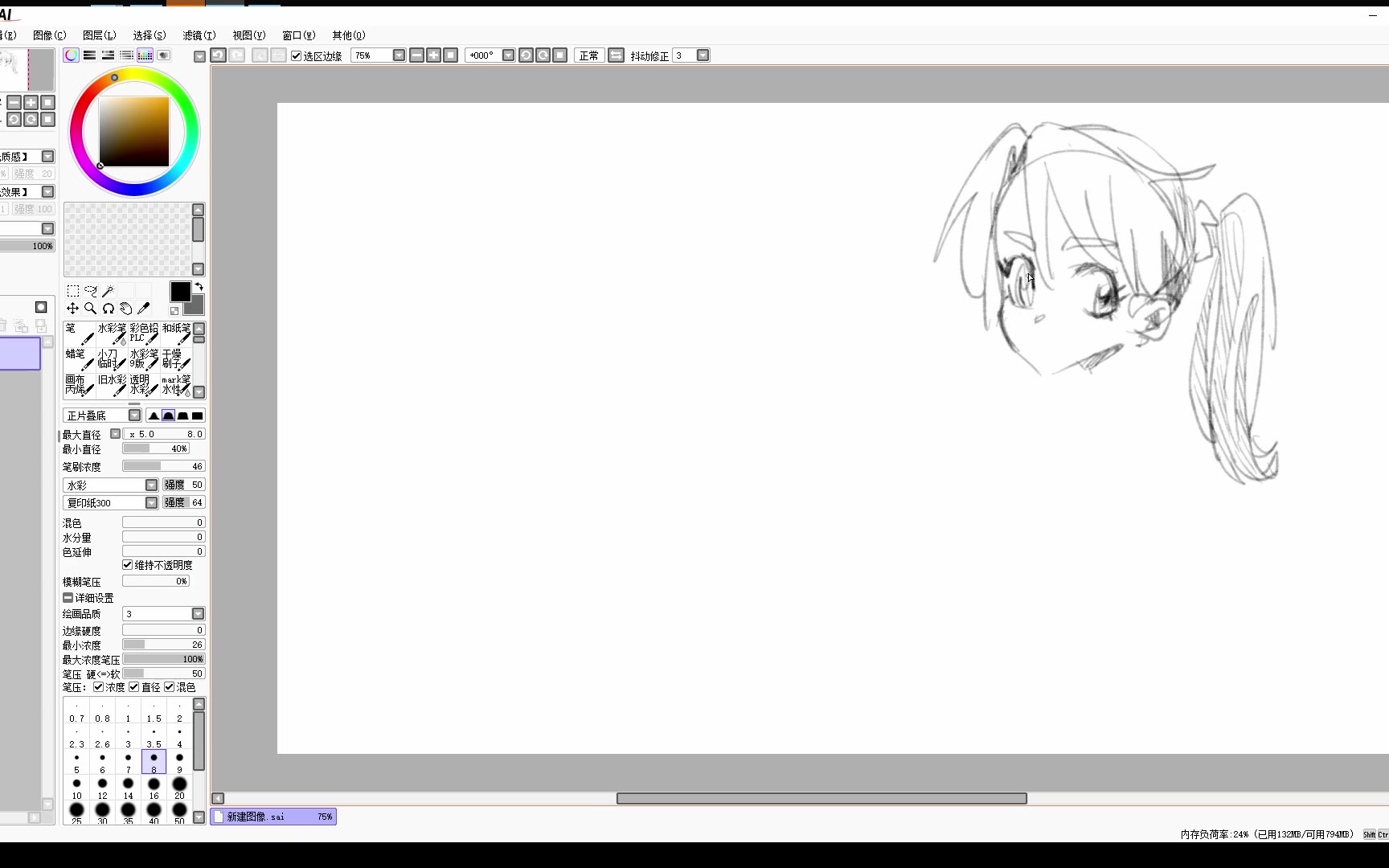Open the 最大直径 multiplier dropdown arrow
This screenshot has height=868, width=1389.
tap(115, 434)
